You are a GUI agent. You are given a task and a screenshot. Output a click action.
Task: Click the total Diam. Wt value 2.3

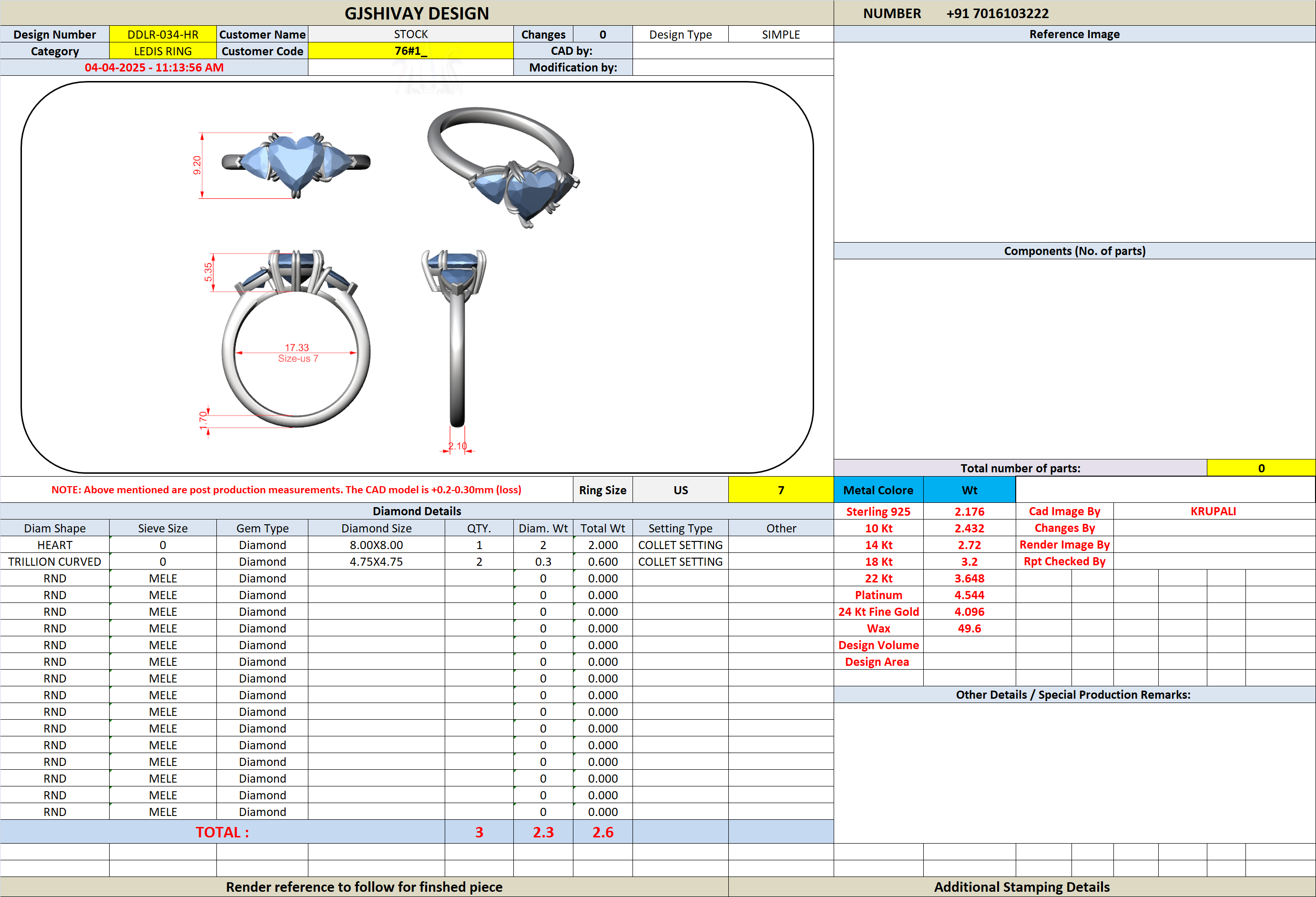click(x=543, y=832)
